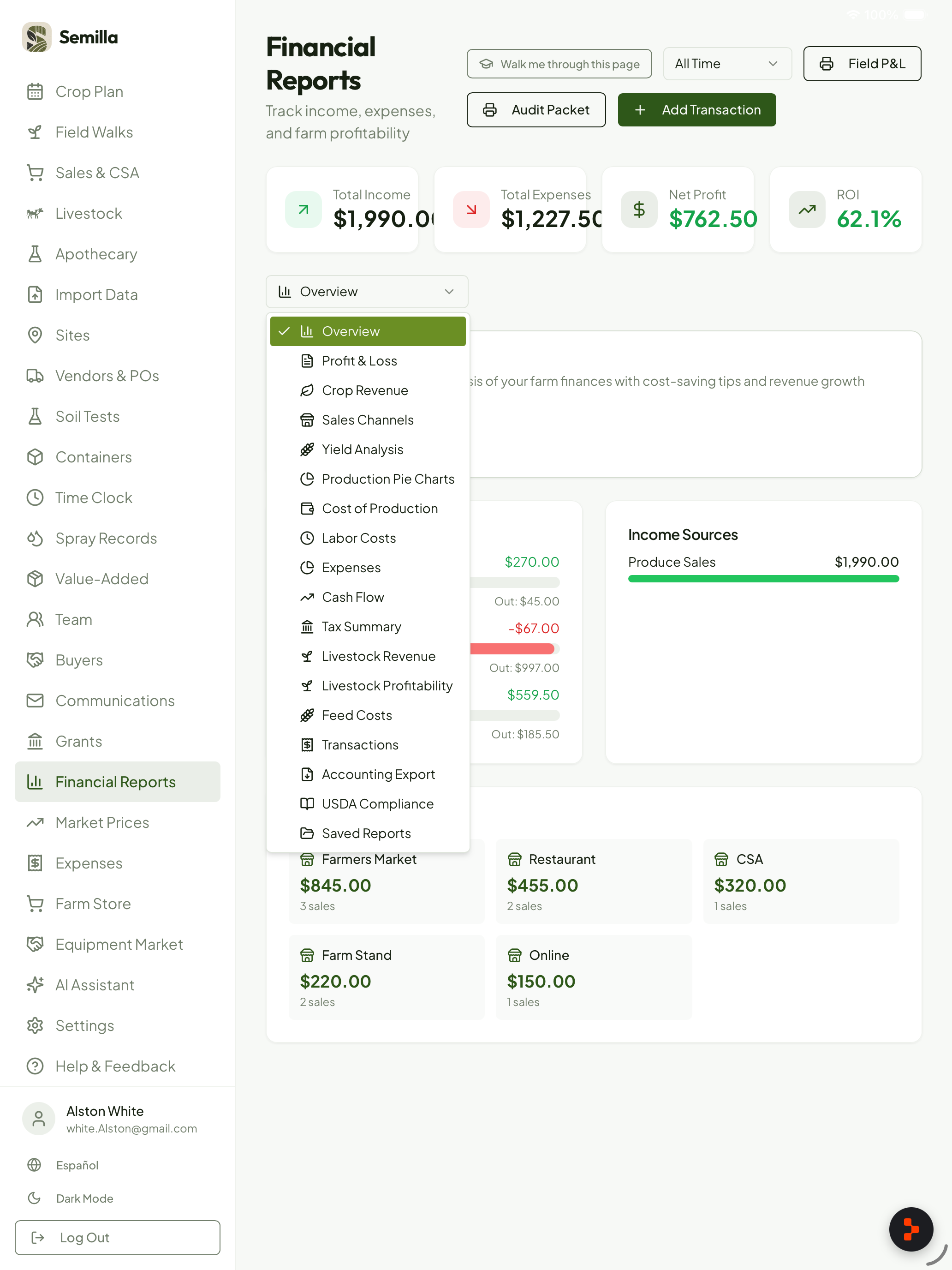Select Sales Channels report option
952x1270 pixels.
[368, 420]
